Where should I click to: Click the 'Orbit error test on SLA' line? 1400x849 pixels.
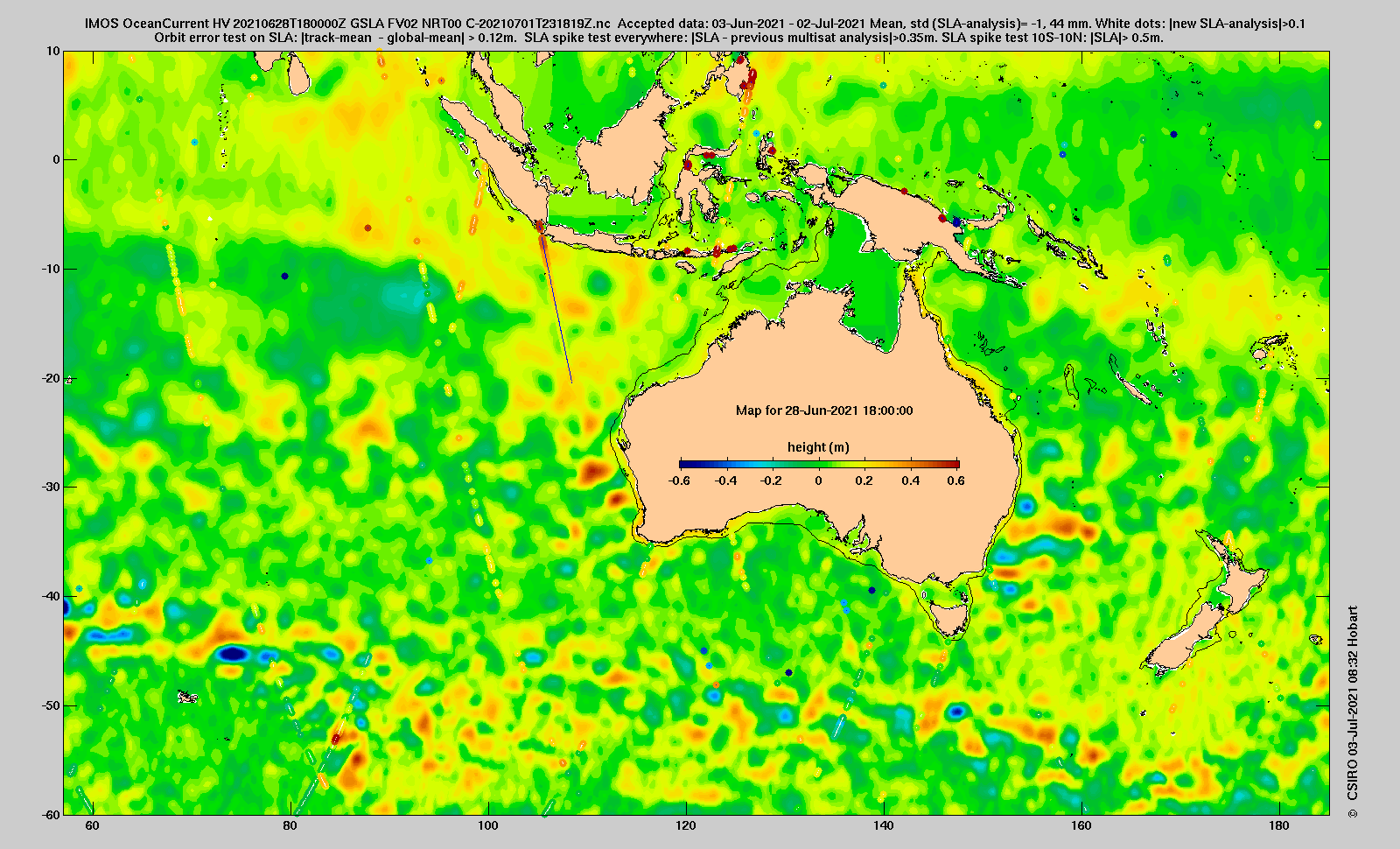(658, 38)
